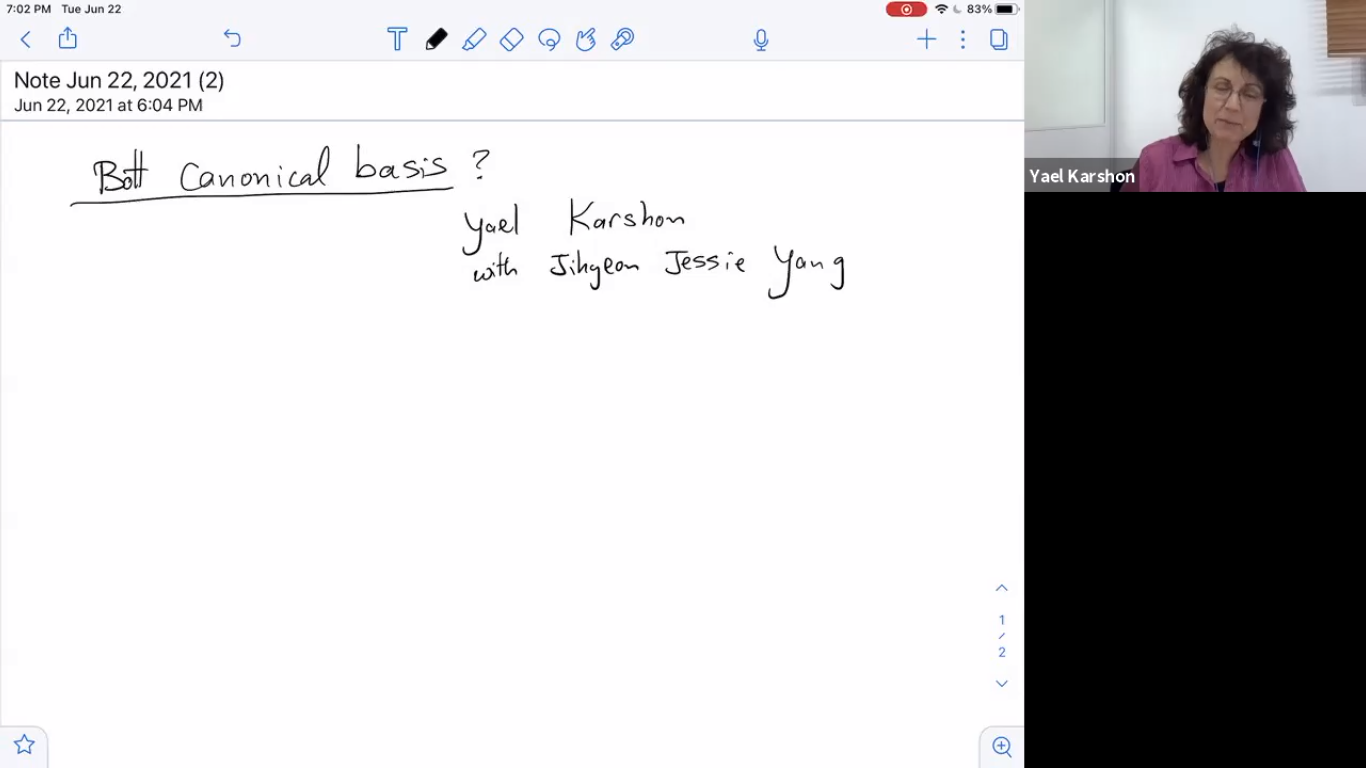Image resolution: width=1366 pixels, height=768 pixels.
Task: Tap the screen recording indicator in status bar
Action: coord(906,9)
